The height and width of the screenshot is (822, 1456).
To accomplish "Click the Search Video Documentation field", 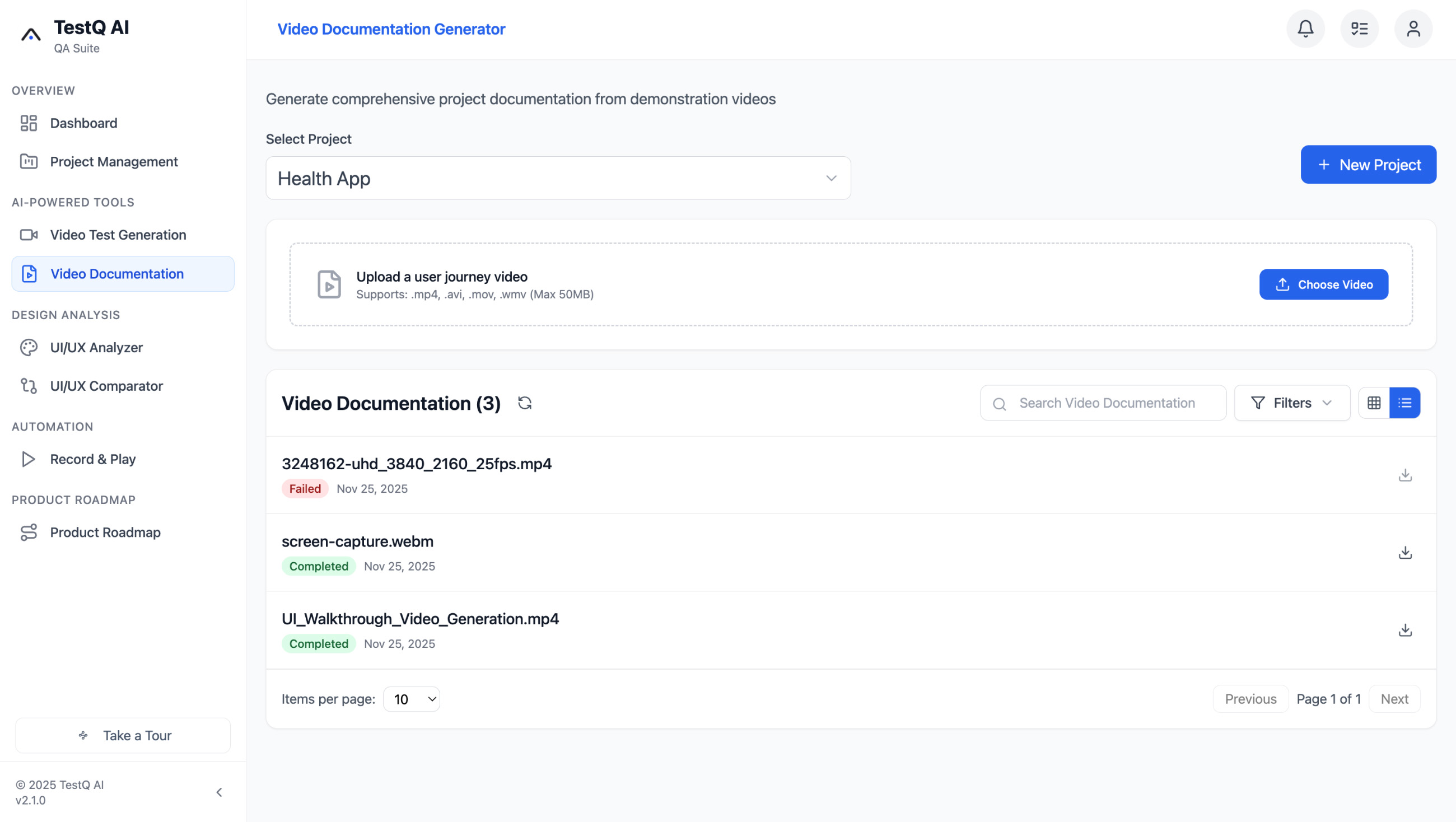I will (1102, 403).
